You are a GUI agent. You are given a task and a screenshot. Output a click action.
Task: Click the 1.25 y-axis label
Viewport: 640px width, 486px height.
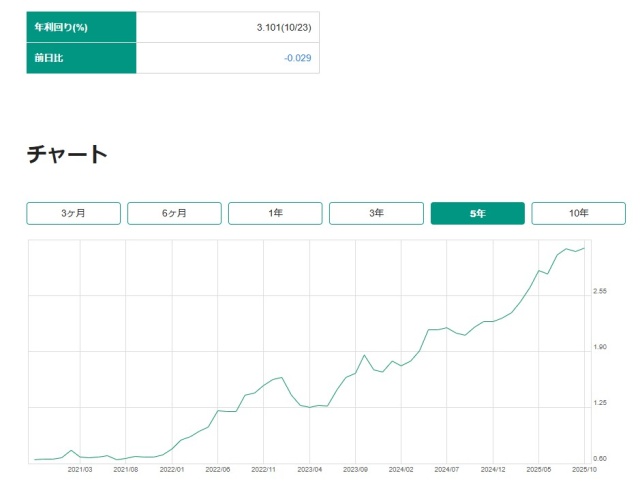600,403
